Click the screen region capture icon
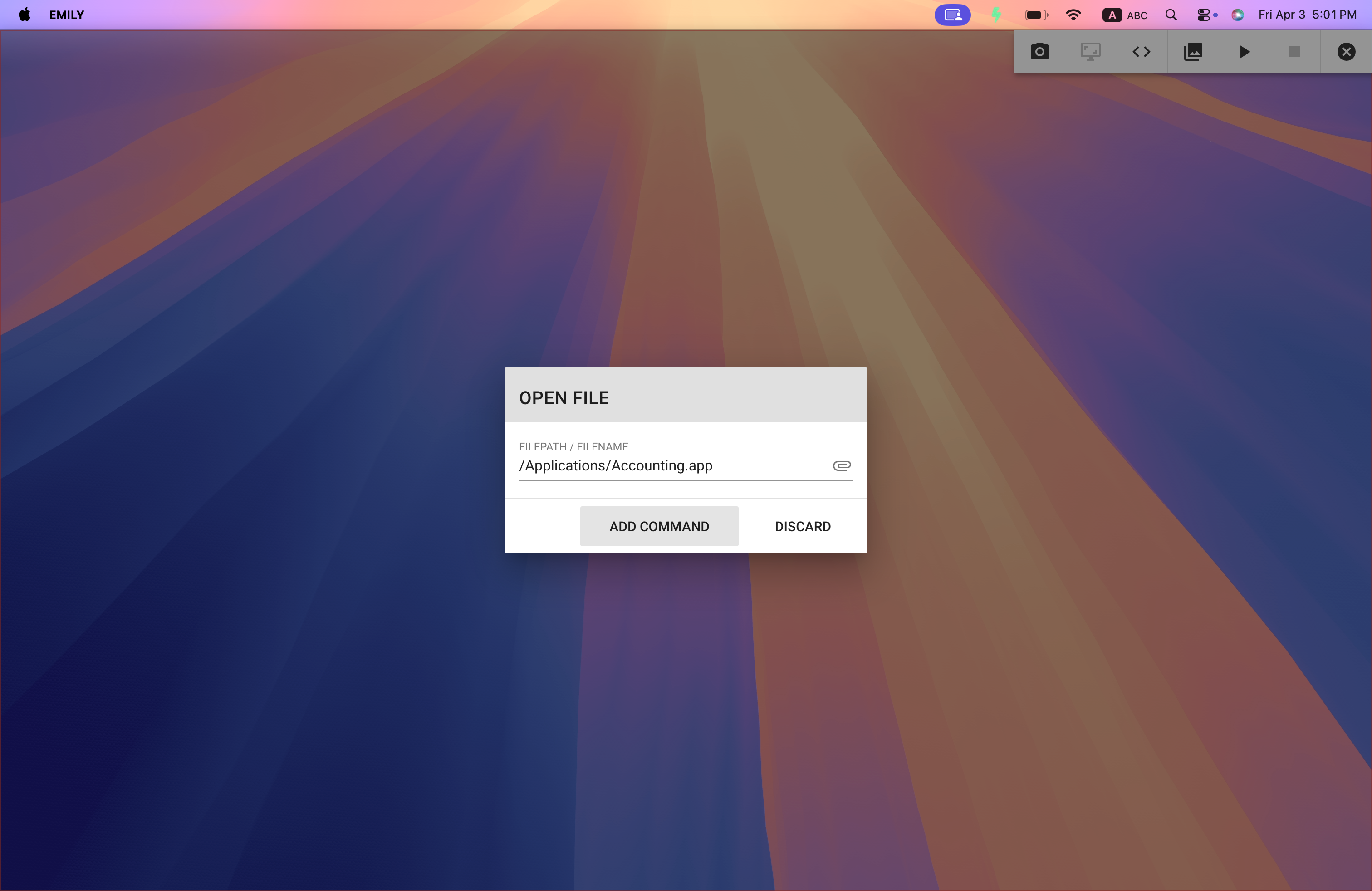The image size is (1372, 891). [1090, 52]
